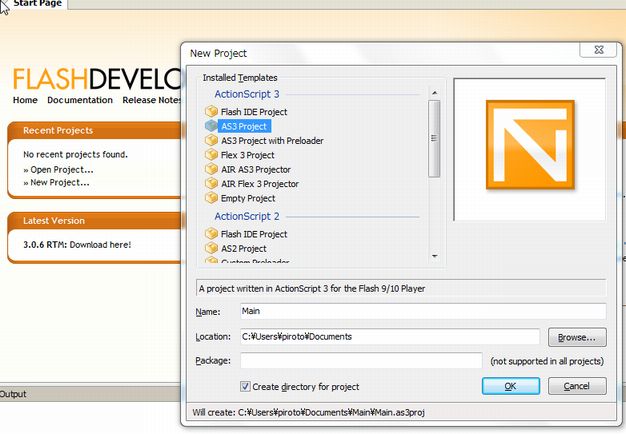Screen dimensions: 626x434
Task: Click the AIR Flex 3 Projector icon
Action: click(211, 183)
